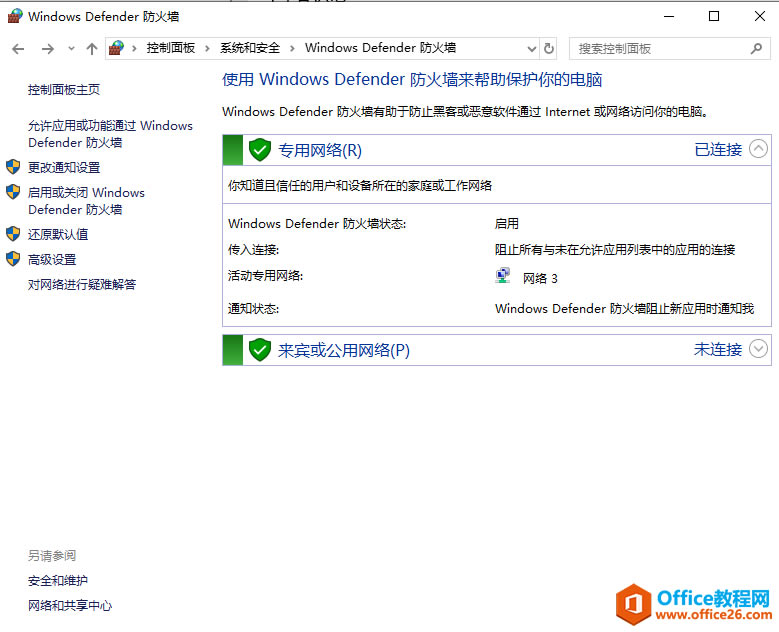The height and width of the screenshot is (632, 779).
Task: Open 控制面板 breadcrumb
Action: 170,48
